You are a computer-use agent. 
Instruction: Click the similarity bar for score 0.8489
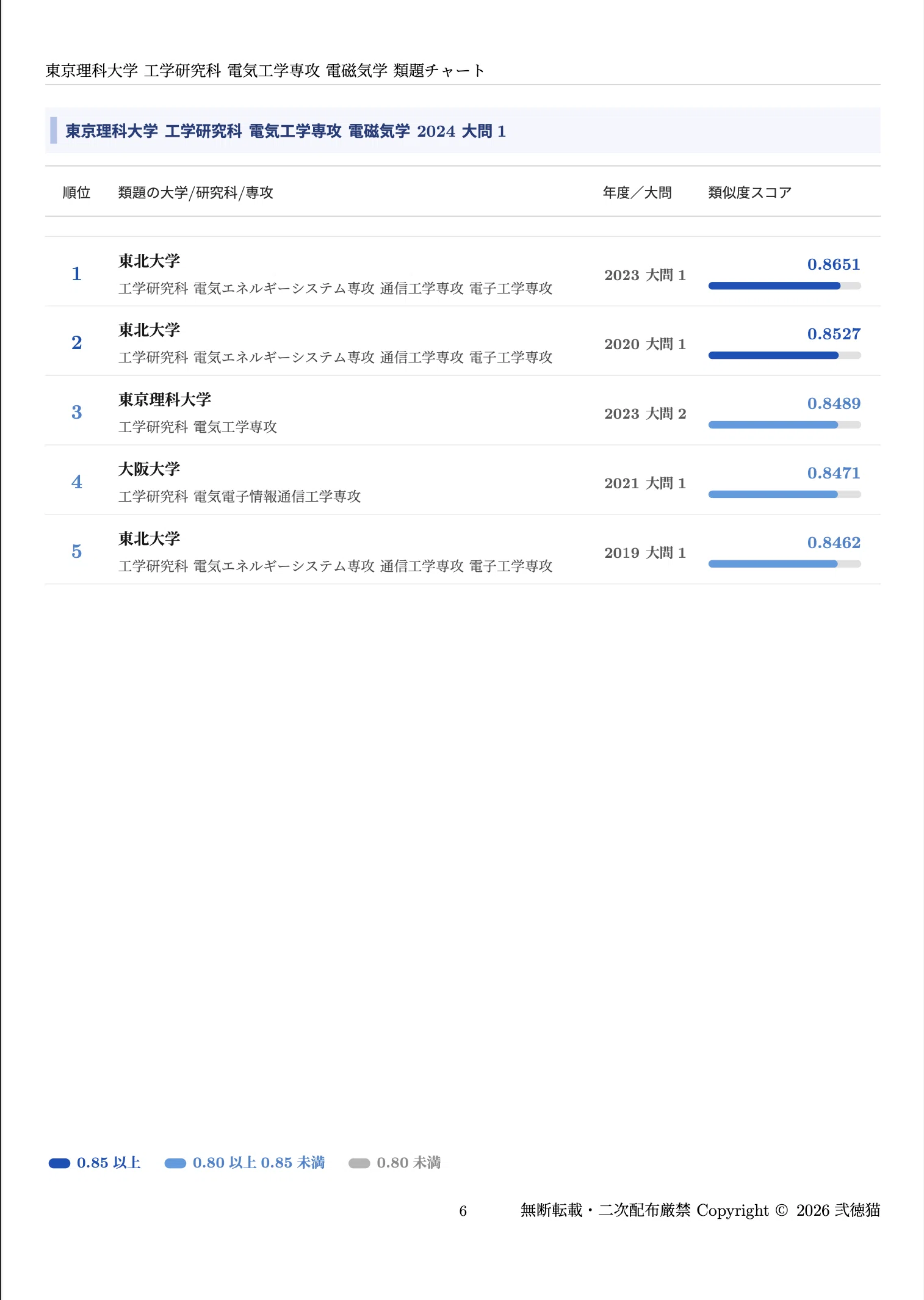(x=784, y=425)
